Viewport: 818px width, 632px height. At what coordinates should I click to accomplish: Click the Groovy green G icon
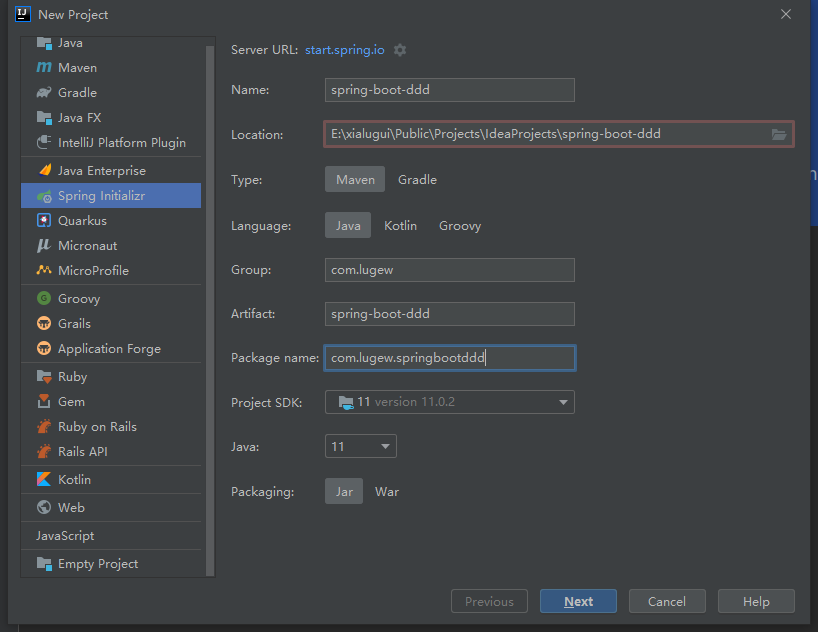click(44, 298)
